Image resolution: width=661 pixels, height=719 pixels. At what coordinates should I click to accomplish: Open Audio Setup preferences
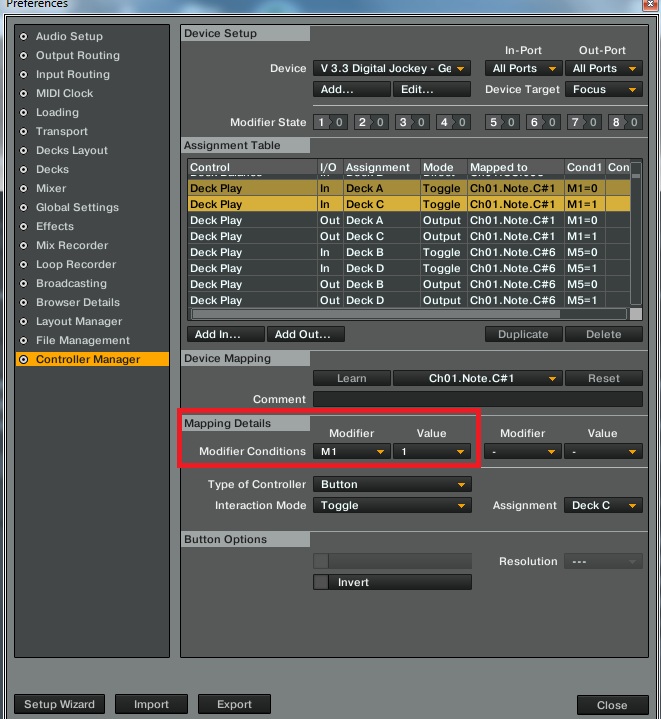(69, 36)
